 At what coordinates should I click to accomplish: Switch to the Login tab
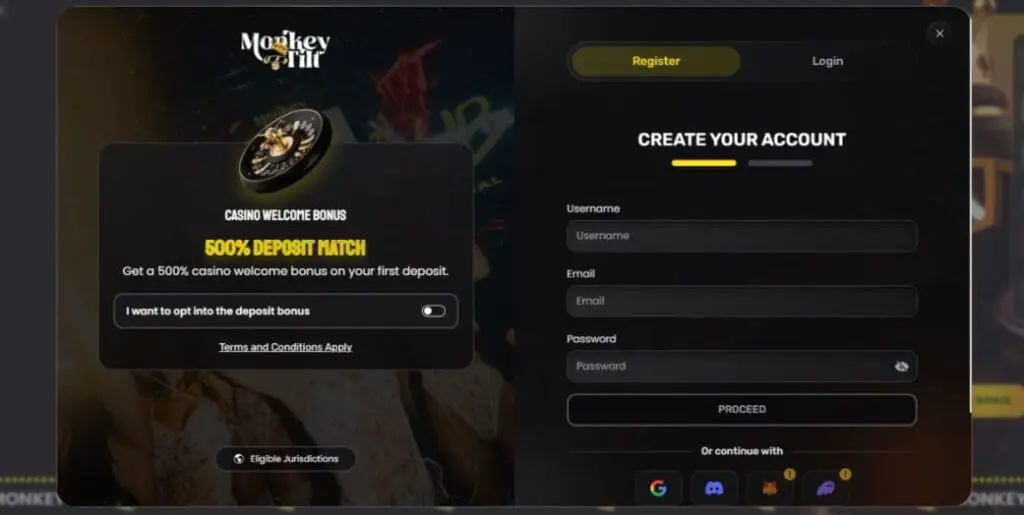point(827,61)
